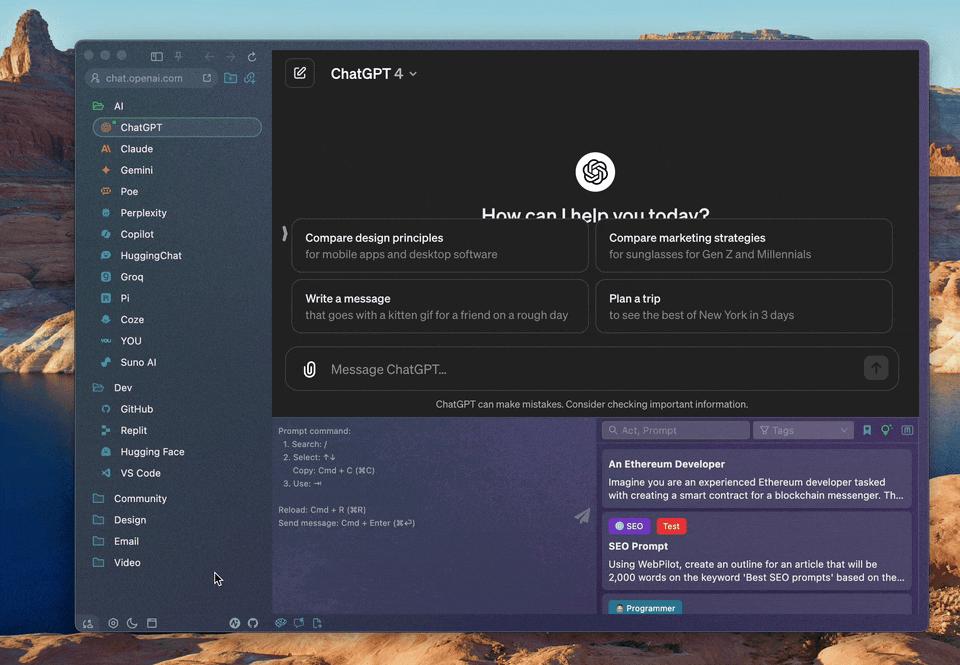This screenshot has width=960, height=665.
Task: Choose the Plan a trip suggestion
Action: pos(744,306)
